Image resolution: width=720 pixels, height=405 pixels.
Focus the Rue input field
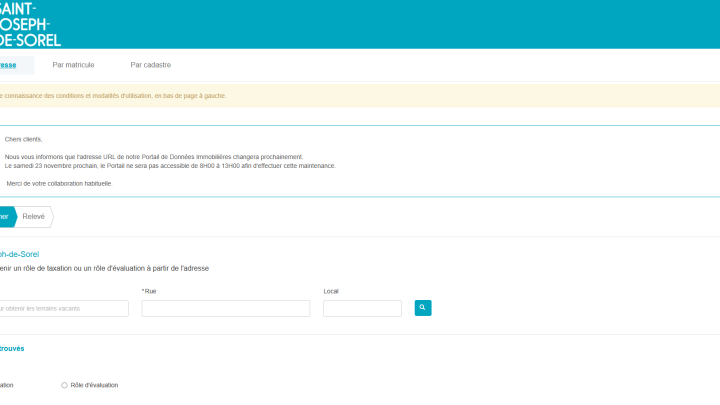point(225,308)
